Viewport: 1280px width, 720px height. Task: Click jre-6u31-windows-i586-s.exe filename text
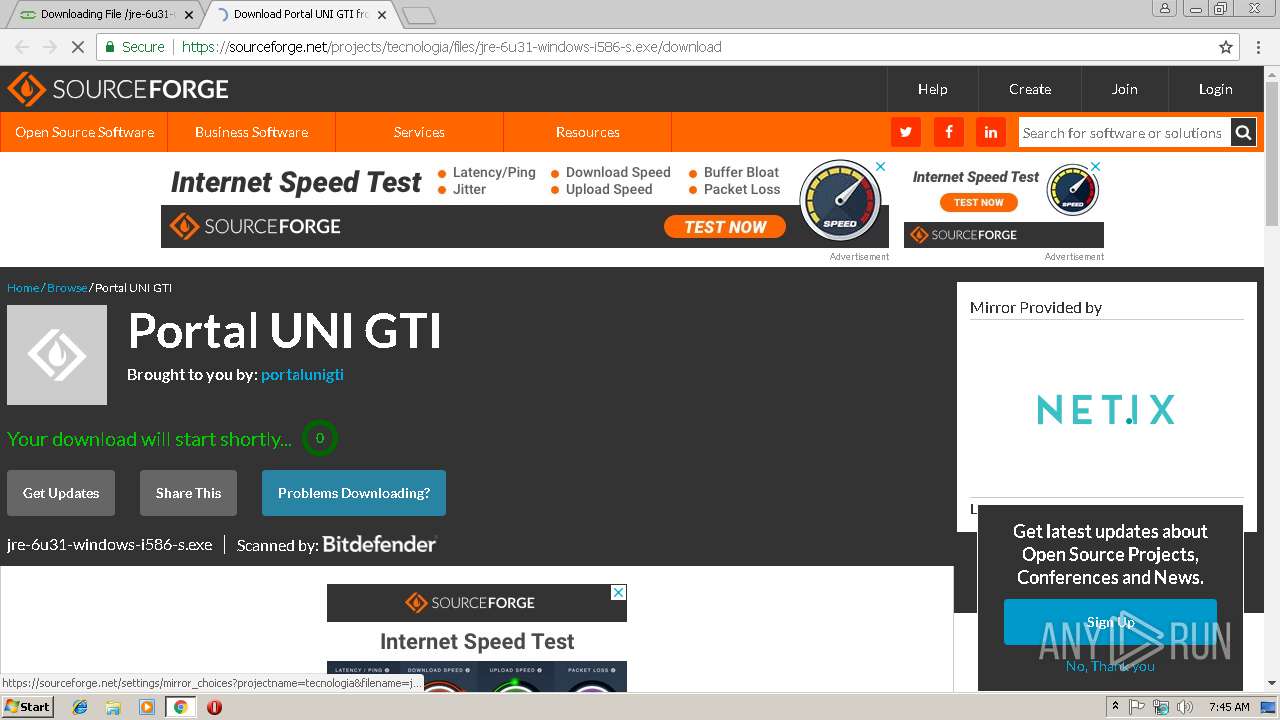point(110,545)
